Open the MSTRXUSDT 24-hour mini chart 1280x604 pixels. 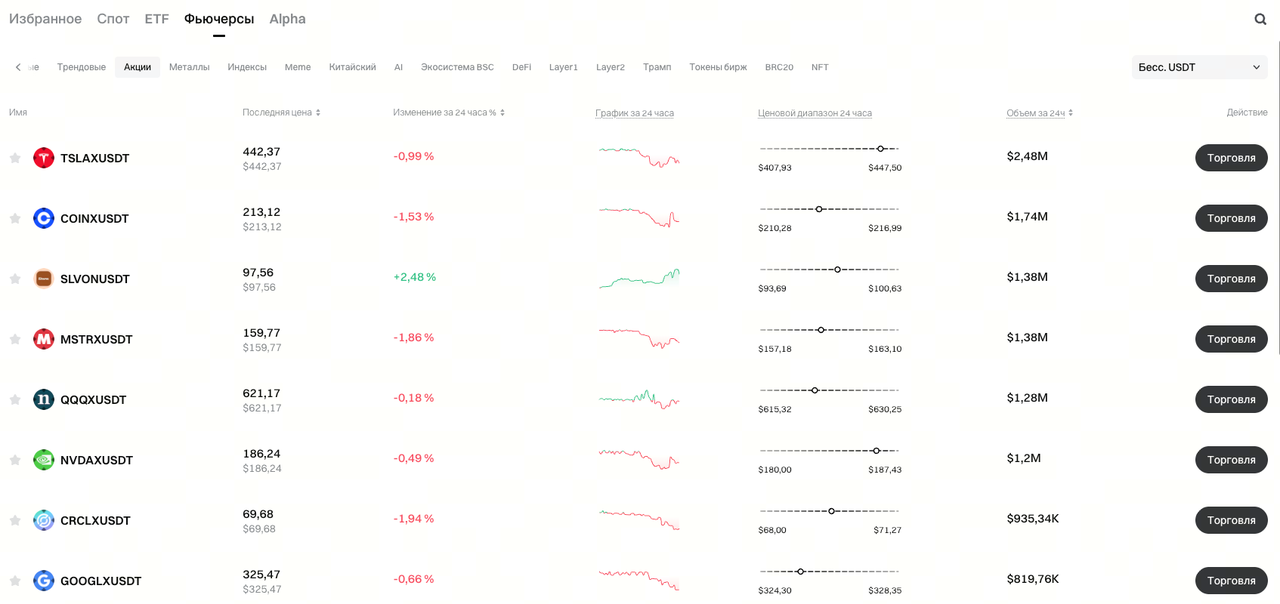pyautogui.click(x=639, y=338)
